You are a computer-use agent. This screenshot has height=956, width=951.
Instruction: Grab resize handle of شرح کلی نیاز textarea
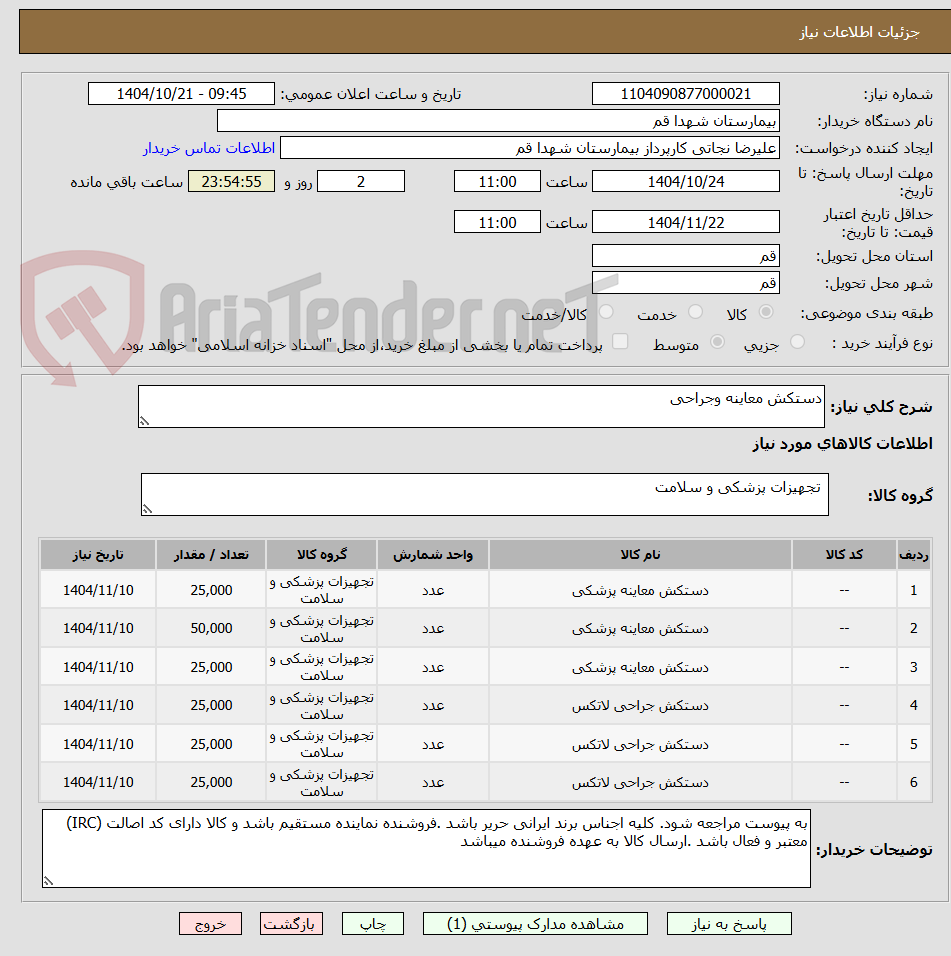[x=144, y=421]
